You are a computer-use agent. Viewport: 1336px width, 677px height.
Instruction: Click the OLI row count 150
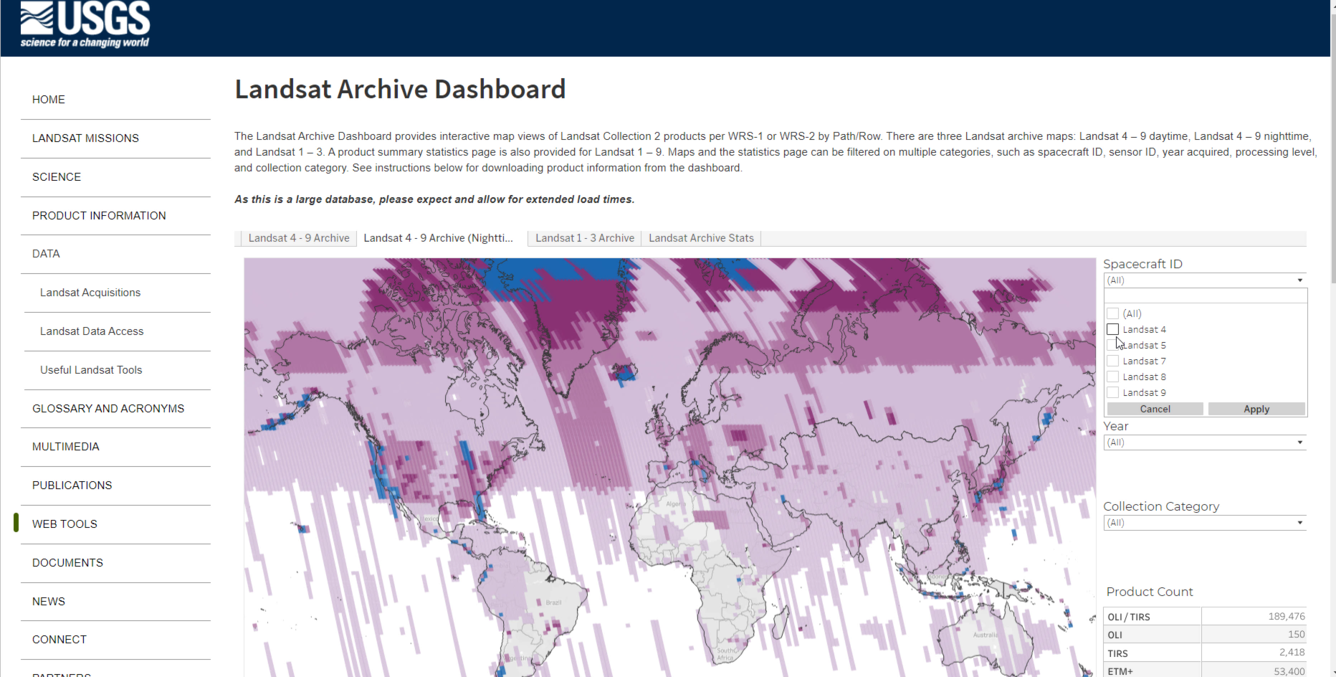tap(1296, 635)
